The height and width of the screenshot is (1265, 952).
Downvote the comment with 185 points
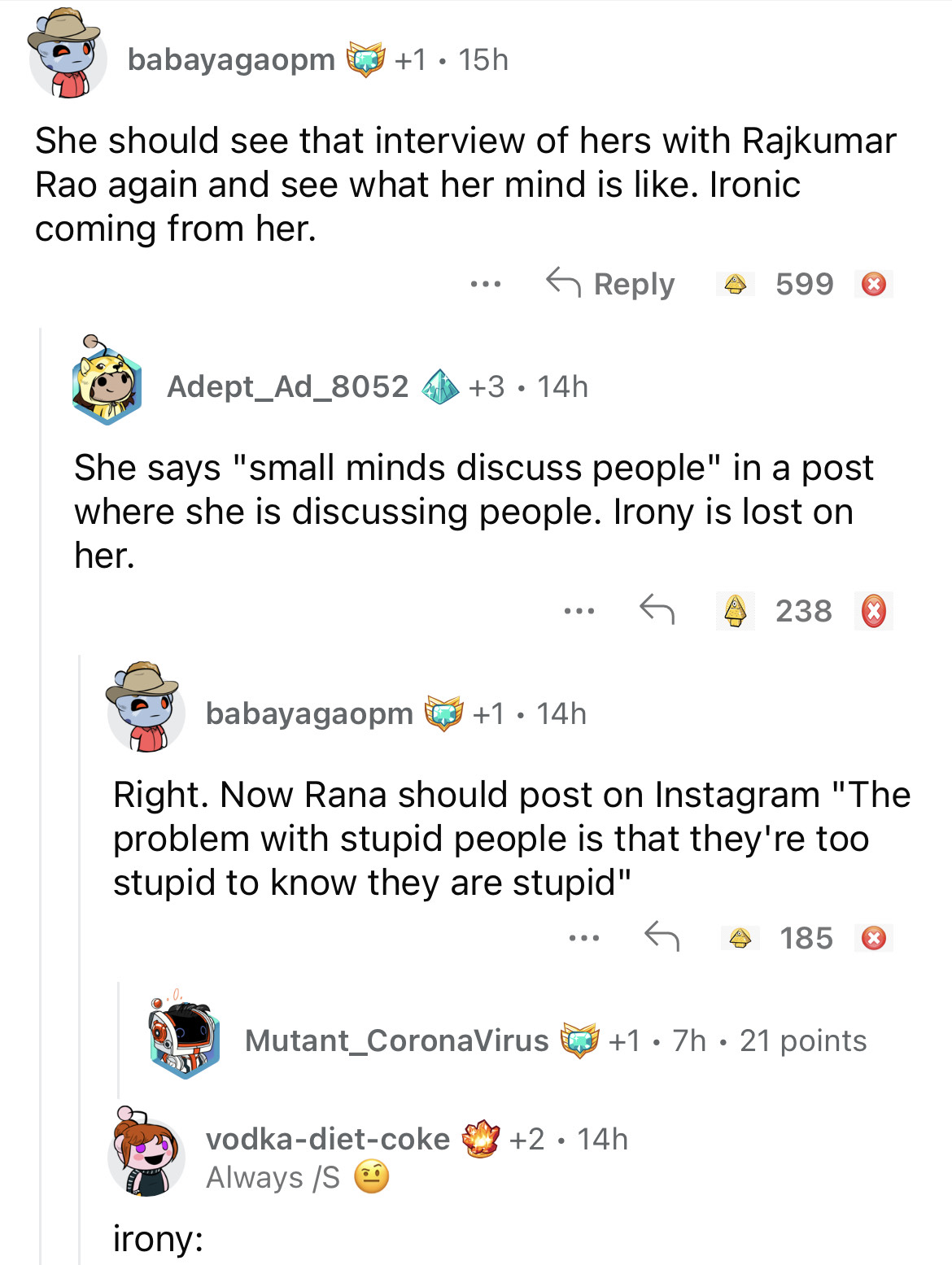(874, 938)
